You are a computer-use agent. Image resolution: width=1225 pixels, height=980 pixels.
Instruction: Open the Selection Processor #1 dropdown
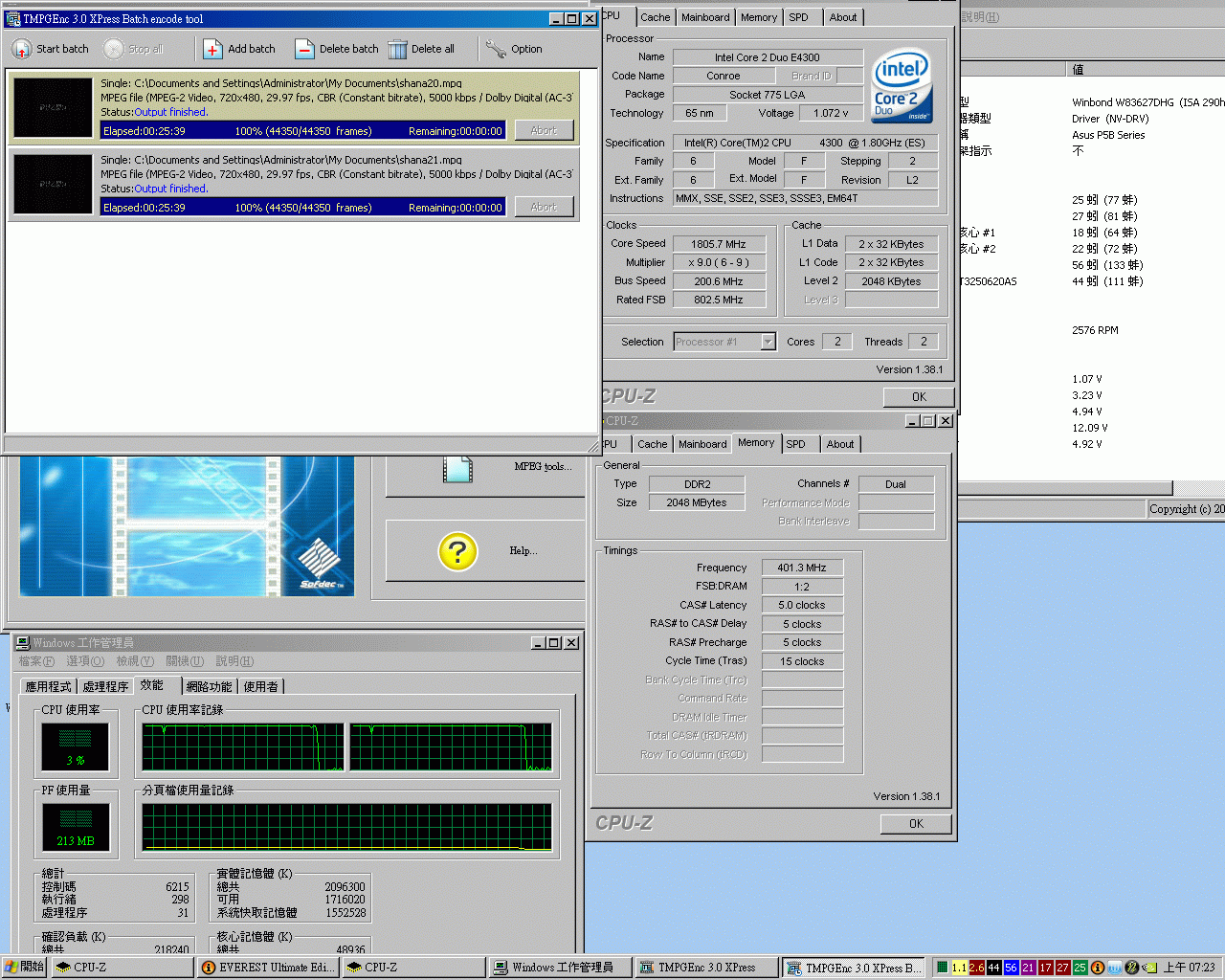pos(768,342)
